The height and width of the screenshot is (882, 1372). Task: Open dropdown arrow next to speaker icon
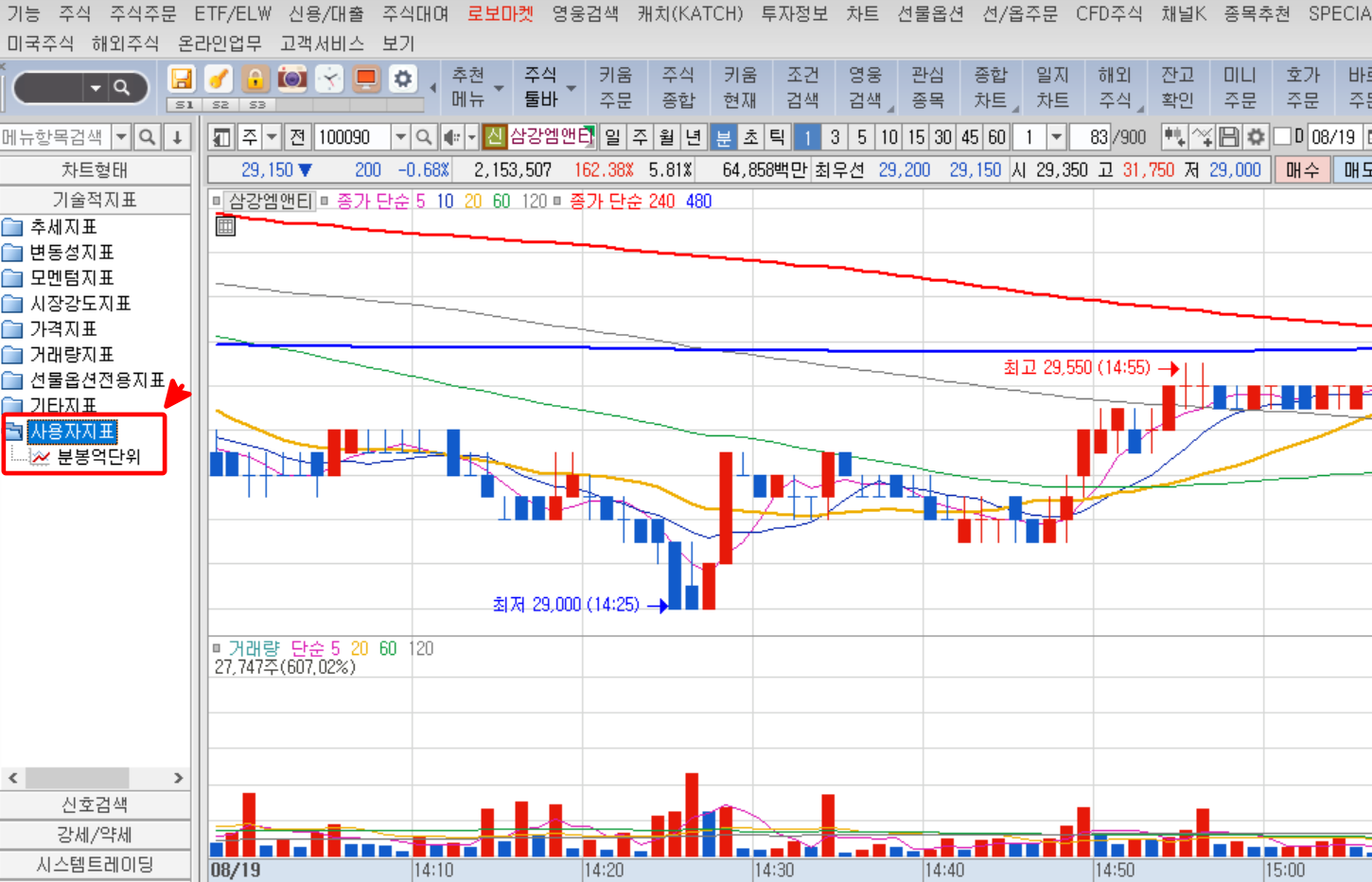[471, 137]
